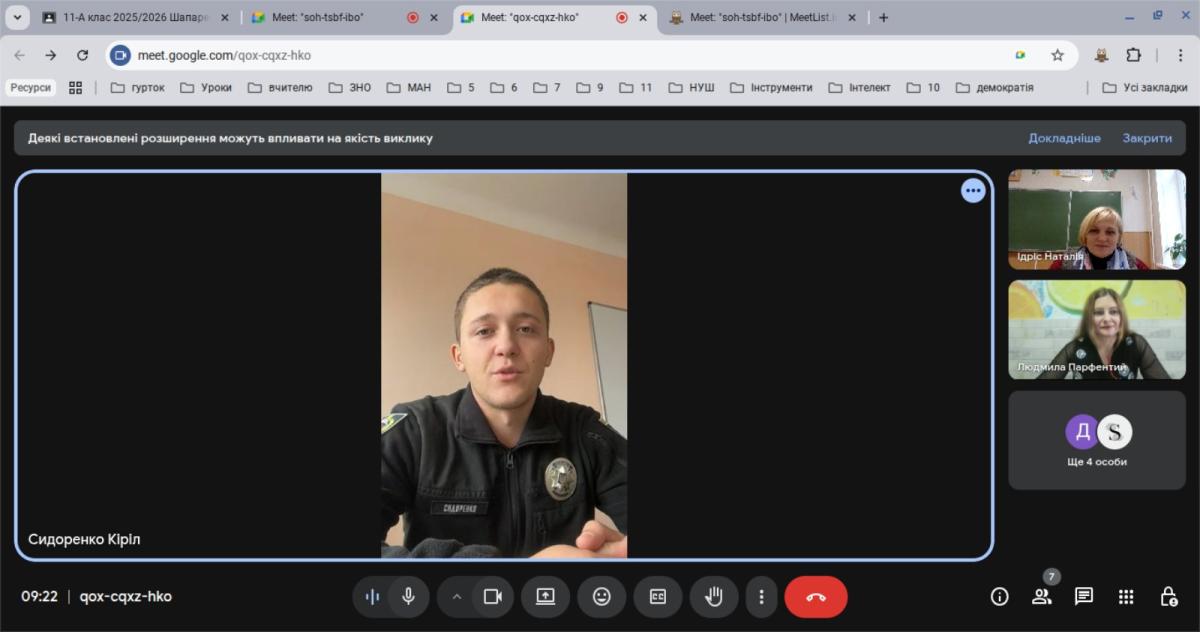Open Chrome three-dot menu
1200x632 pixels.
(x=1181, y=55)
